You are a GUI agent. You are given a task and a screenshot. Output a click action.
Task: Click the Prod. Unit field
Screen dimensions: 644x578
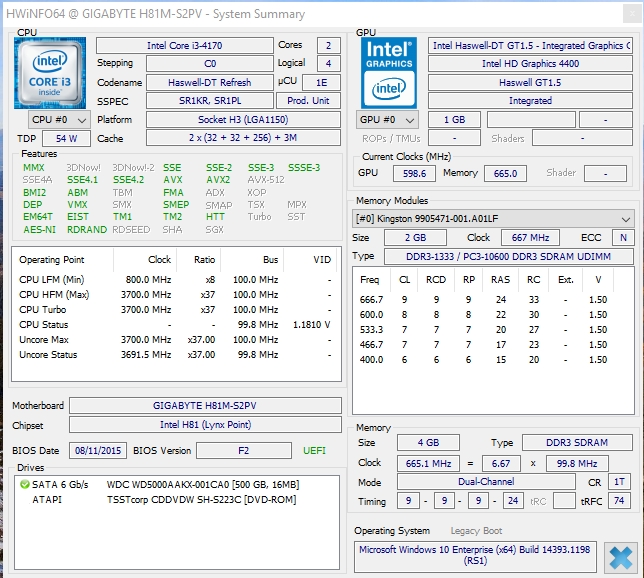tap(308, 101)
